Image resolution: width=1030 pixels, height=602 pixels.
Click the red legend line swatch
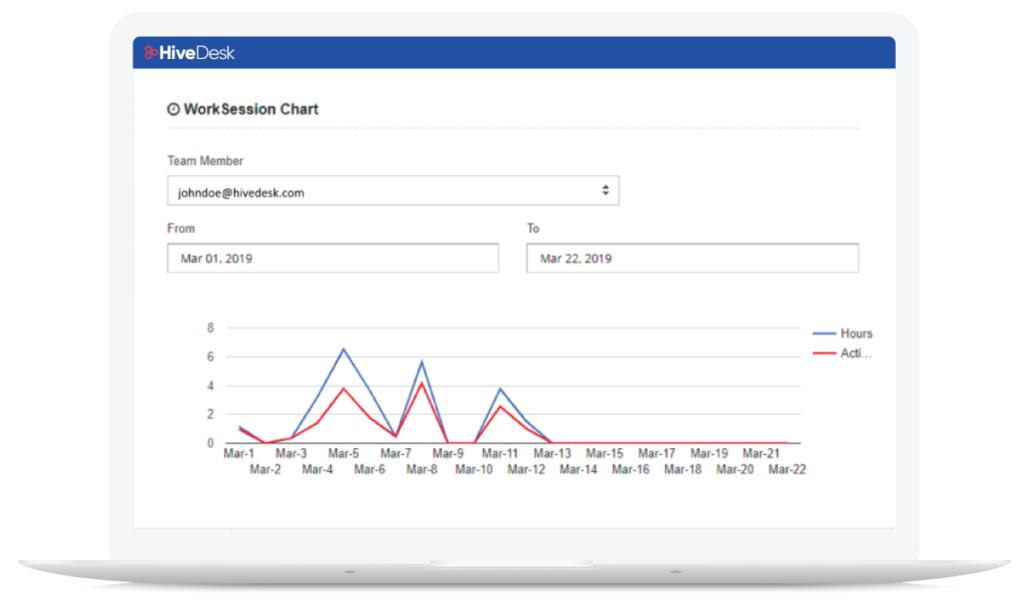click(824, 354)
